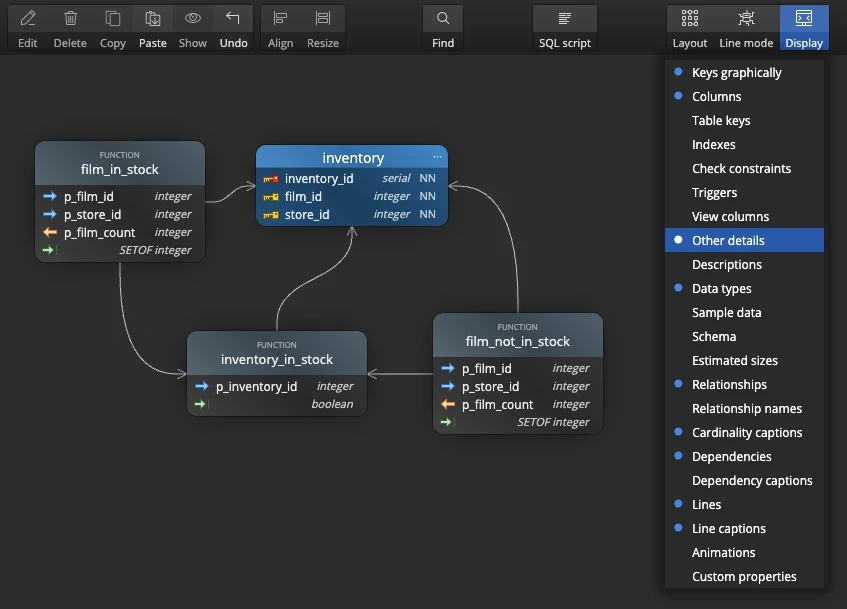Toggle Dependencies option

click(x=744, y=457)
